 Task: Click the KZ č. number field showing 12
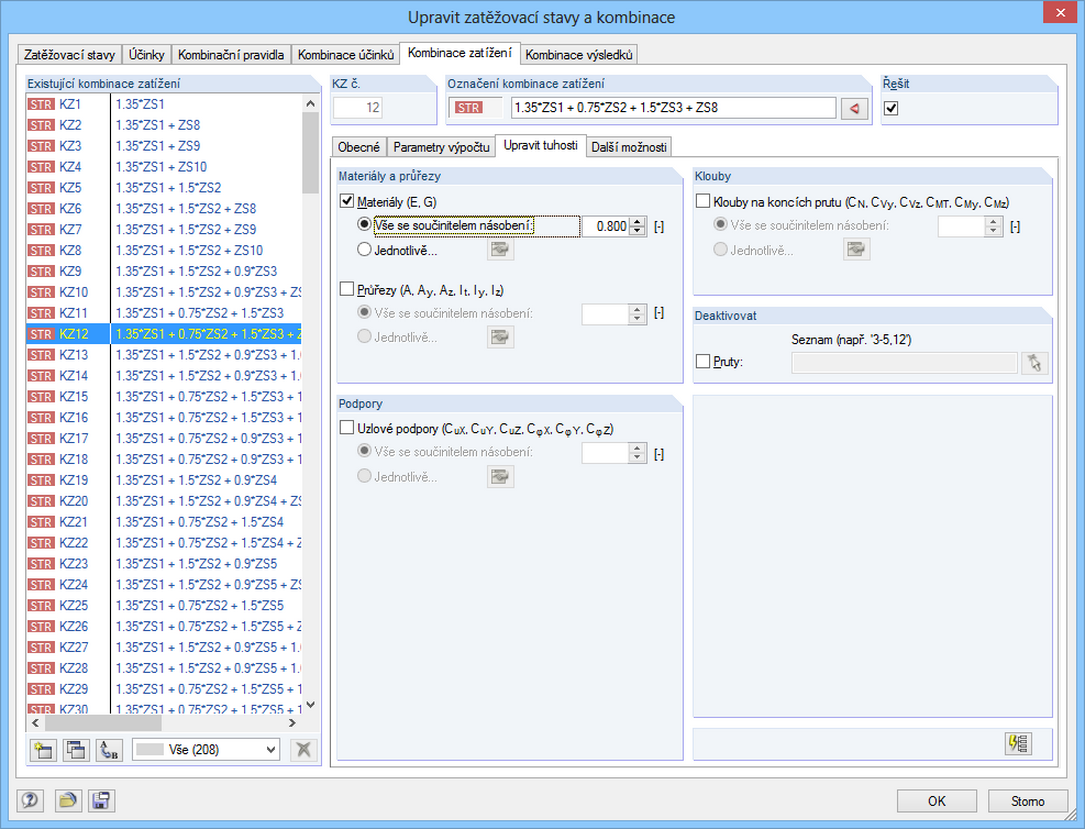pyautogui.click(x=358, y=108)
